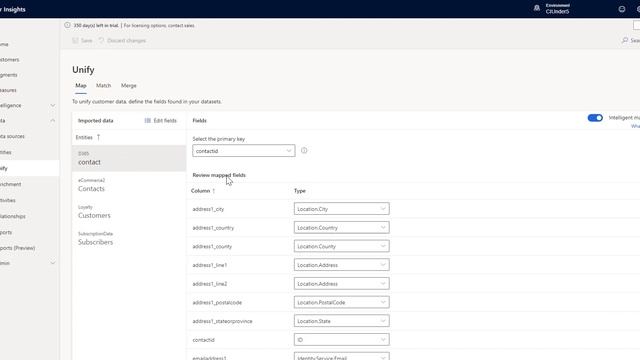Select the contact entity
The width and height of the screenshot is (640, 360).
(129, 158)
